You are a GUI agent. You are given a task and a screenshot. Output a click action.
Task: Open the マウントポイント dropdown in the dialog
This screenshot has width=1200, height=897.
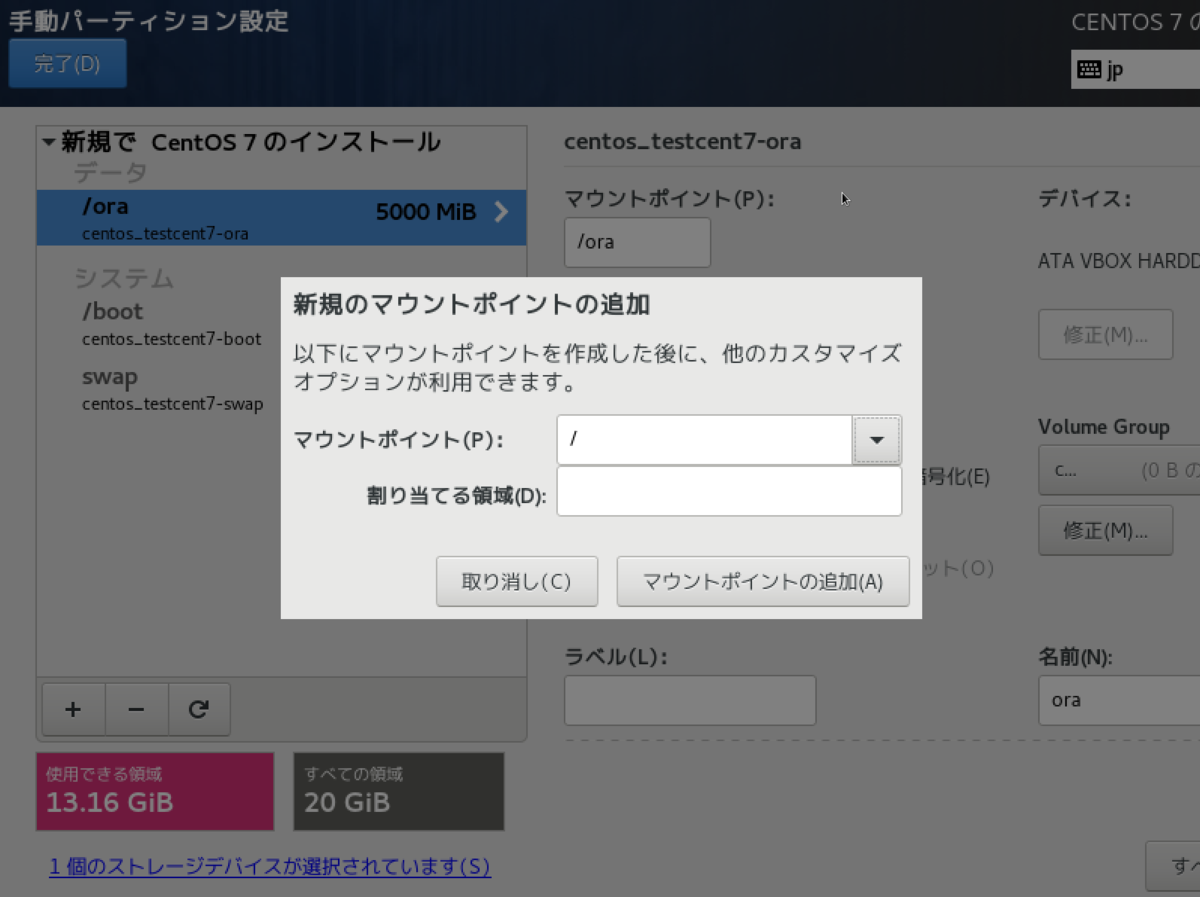point(877,439)
